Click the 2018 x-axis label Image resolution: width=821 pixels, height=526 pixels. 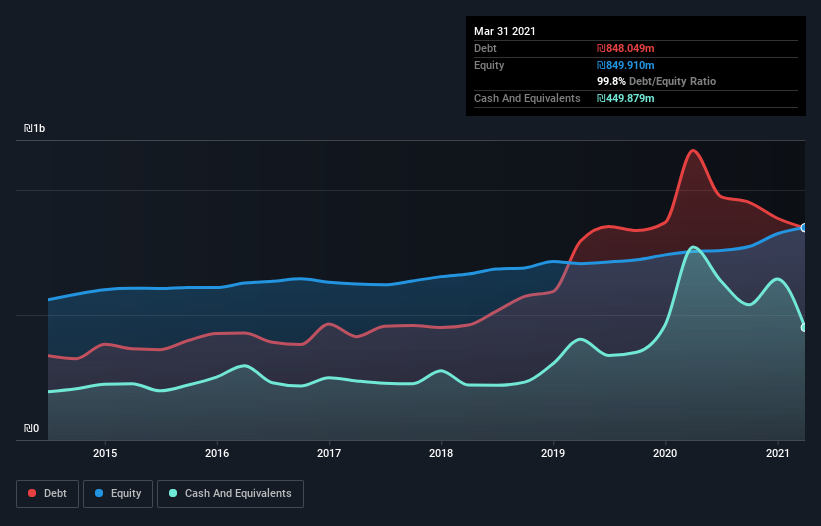(x=441, y=453)
